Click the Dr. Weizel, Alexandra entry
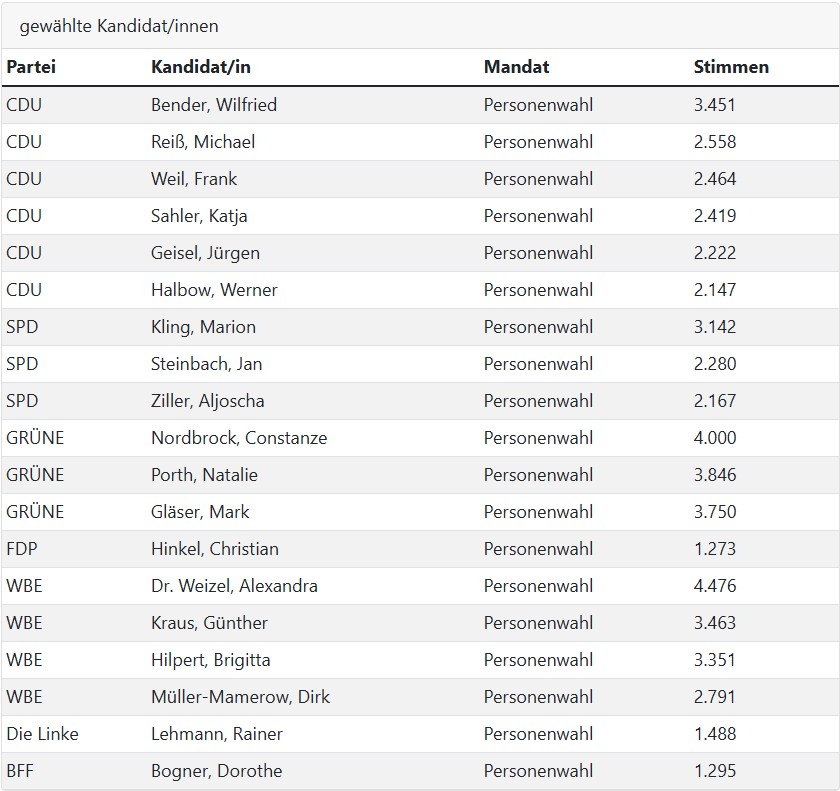The image size is (840, 791). pyautogui.click(x=234, y=586)
